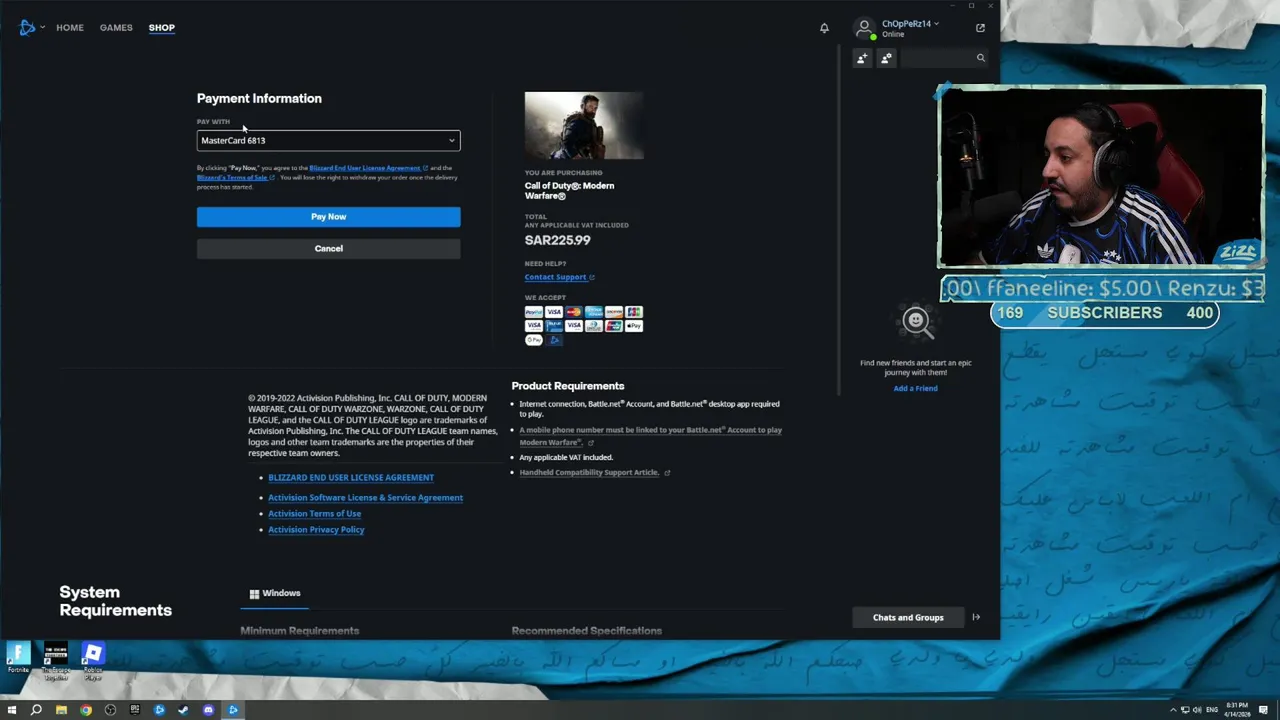Select the SHOP tab

pos(162,28)
